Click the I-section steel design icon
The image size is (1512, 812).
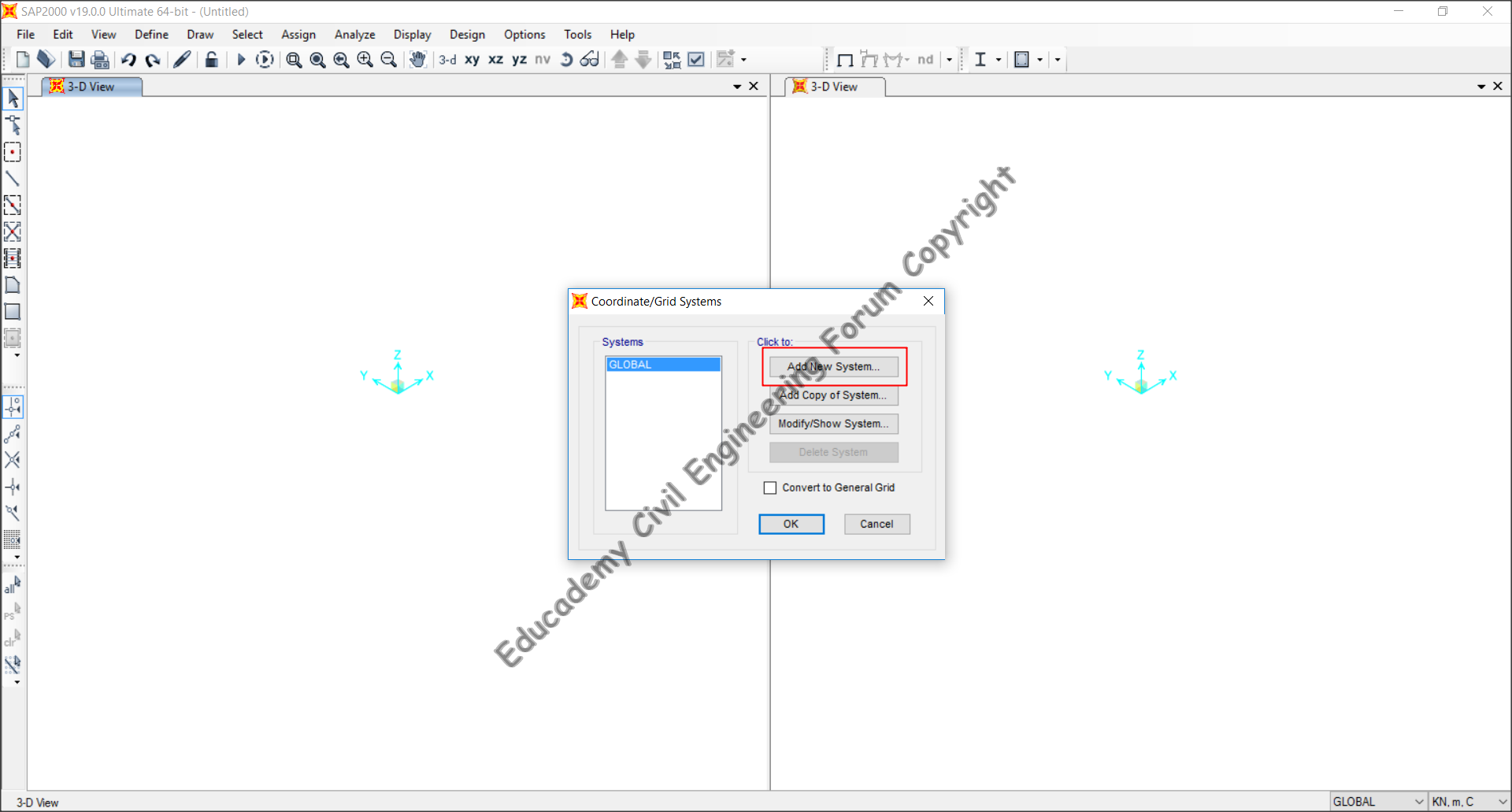coord(980,59)
